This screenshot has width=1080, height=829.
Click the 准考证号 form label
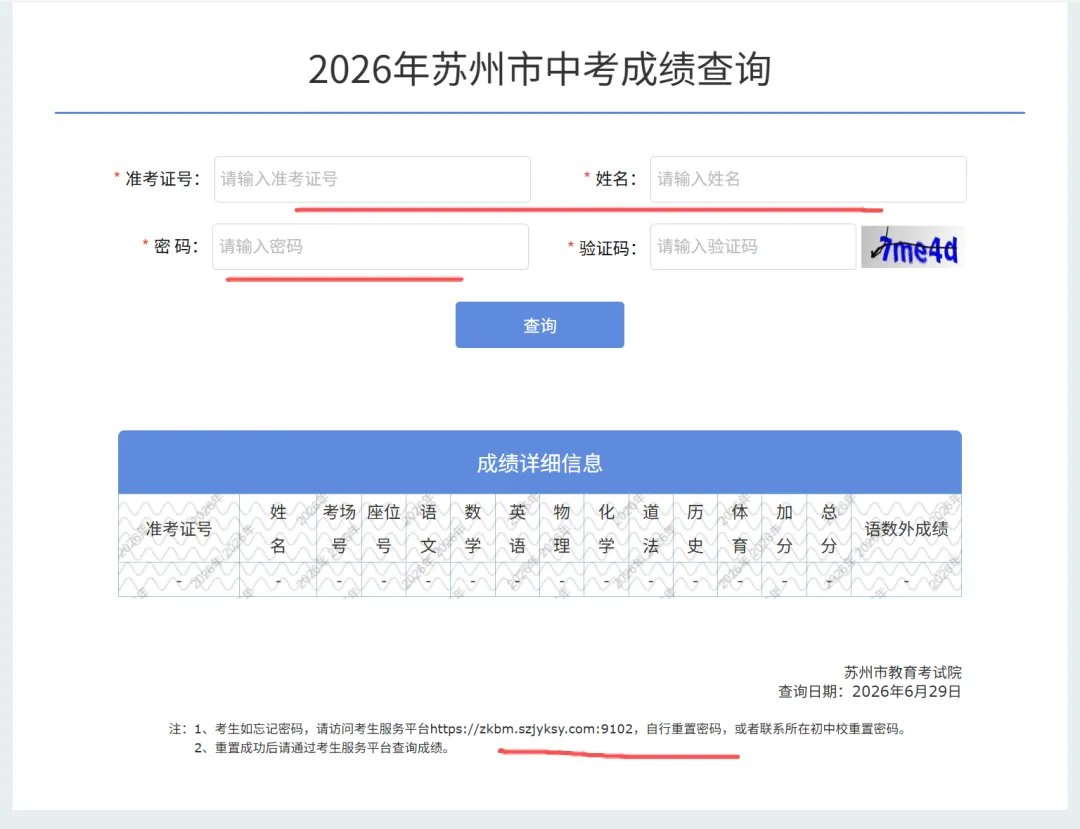tap(161, 179)
